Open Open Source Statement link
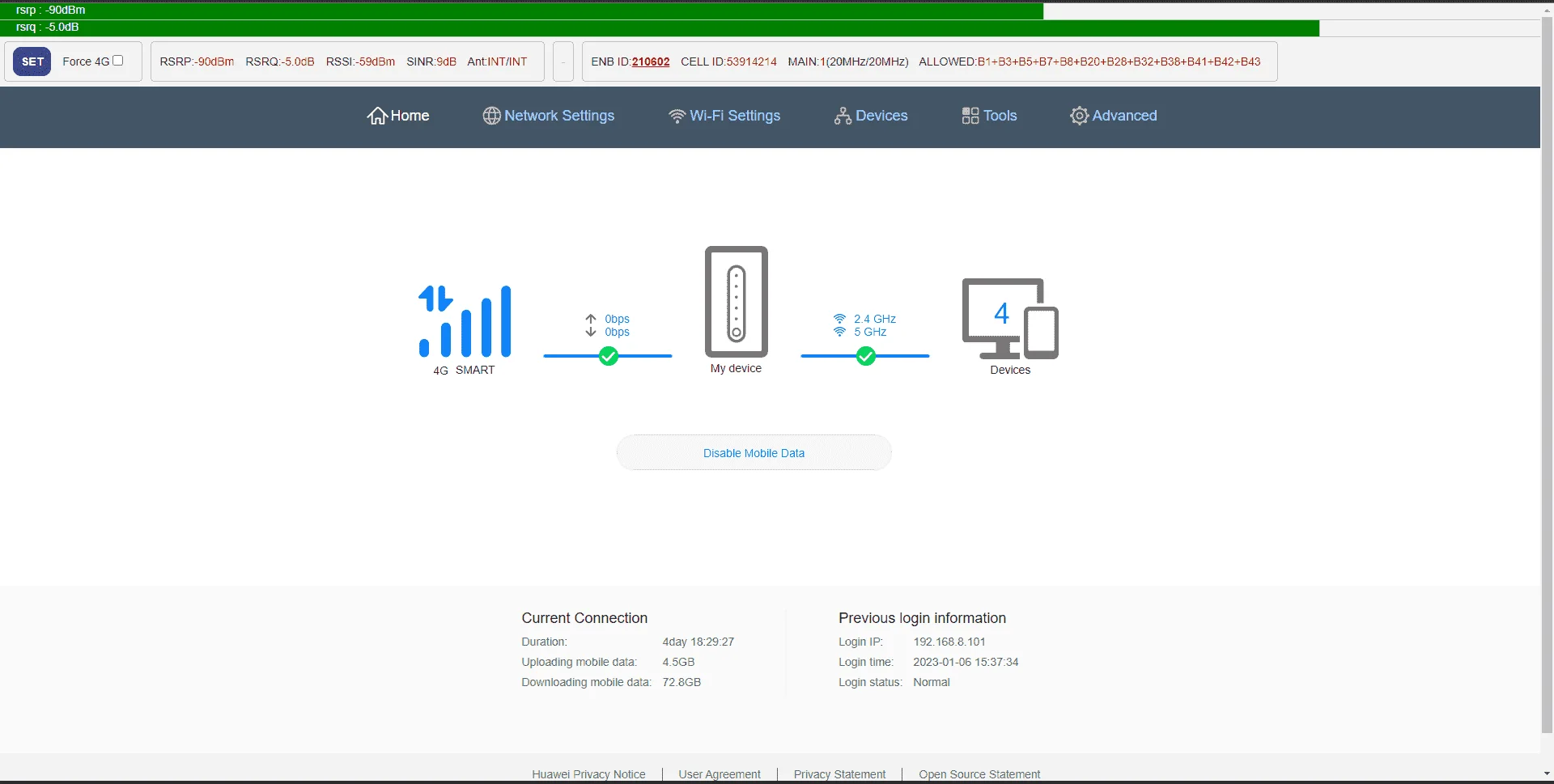Image resolution: width=1554 pixels, height=784 pixels. coord(979,774)
